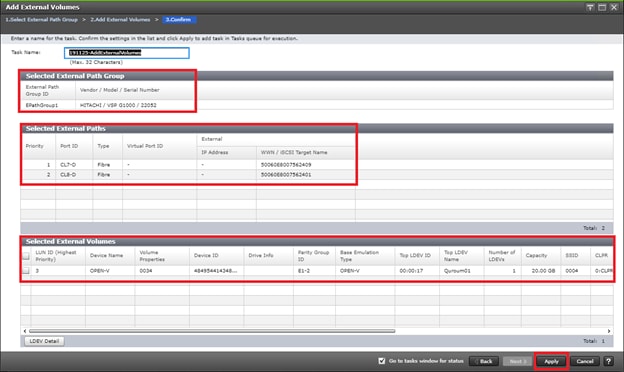Maximize the Add External Volumes dialog
Screen dimensions: 624x372
(x=602, y=7)
